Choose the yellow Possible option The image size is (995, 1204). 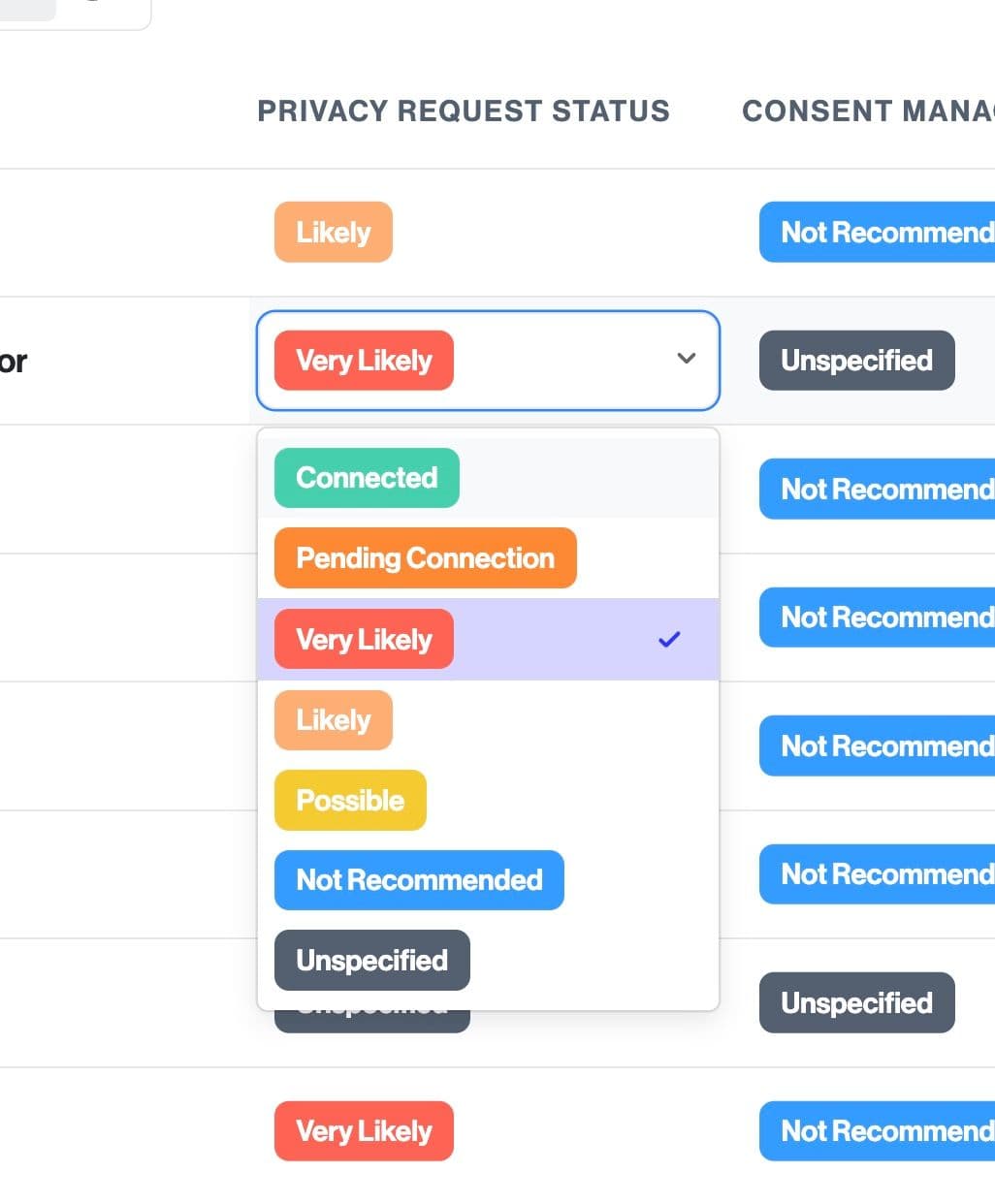350,801
